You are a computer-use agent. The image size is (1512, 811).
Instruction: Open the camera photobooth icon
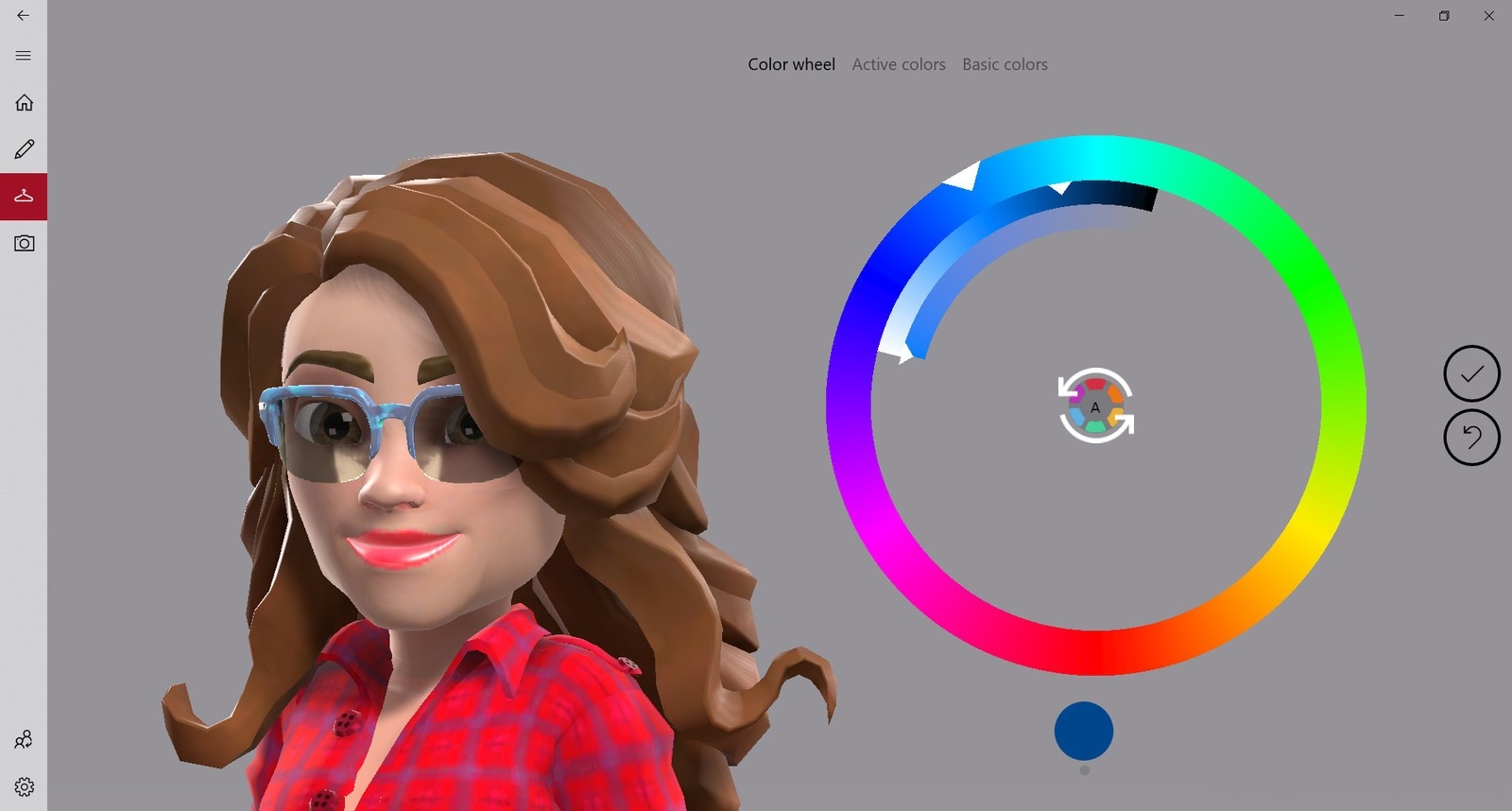coord(24,244)
